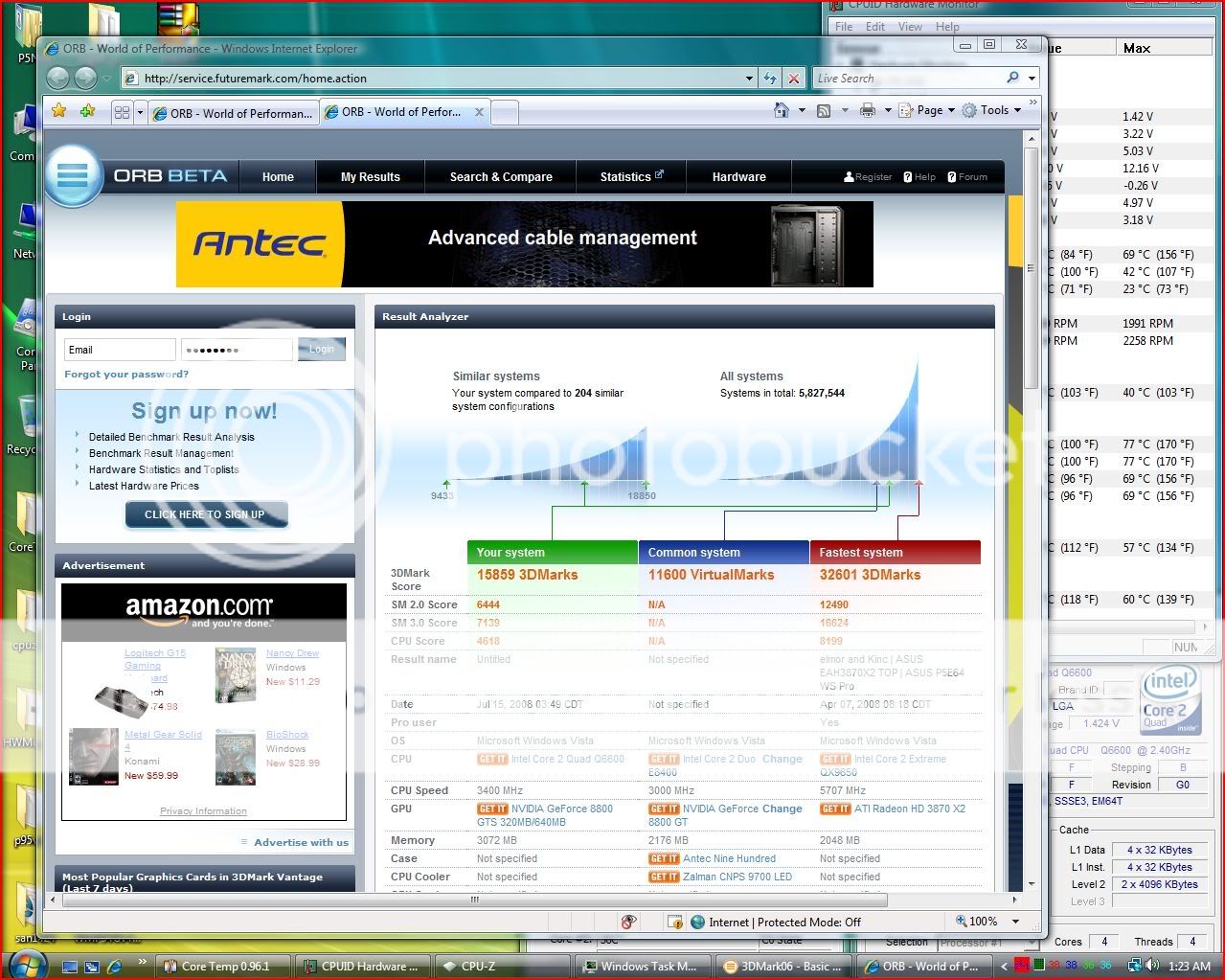Close the active ORB browser tab
Screen dimensions: 1225x980
[x=479, y=112]
